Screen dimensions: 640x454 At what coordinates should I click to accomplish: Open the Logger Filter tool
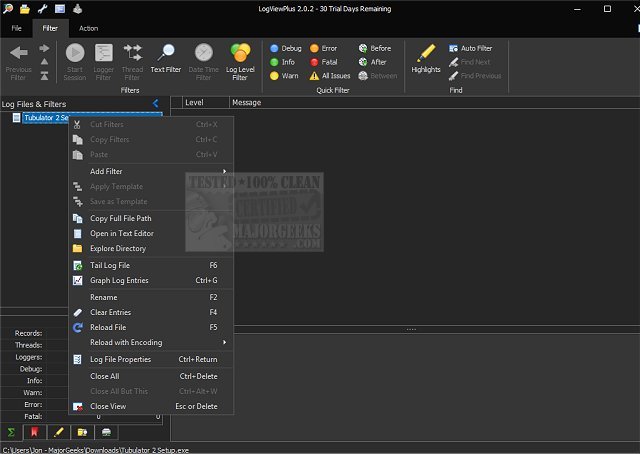[103, 62]
